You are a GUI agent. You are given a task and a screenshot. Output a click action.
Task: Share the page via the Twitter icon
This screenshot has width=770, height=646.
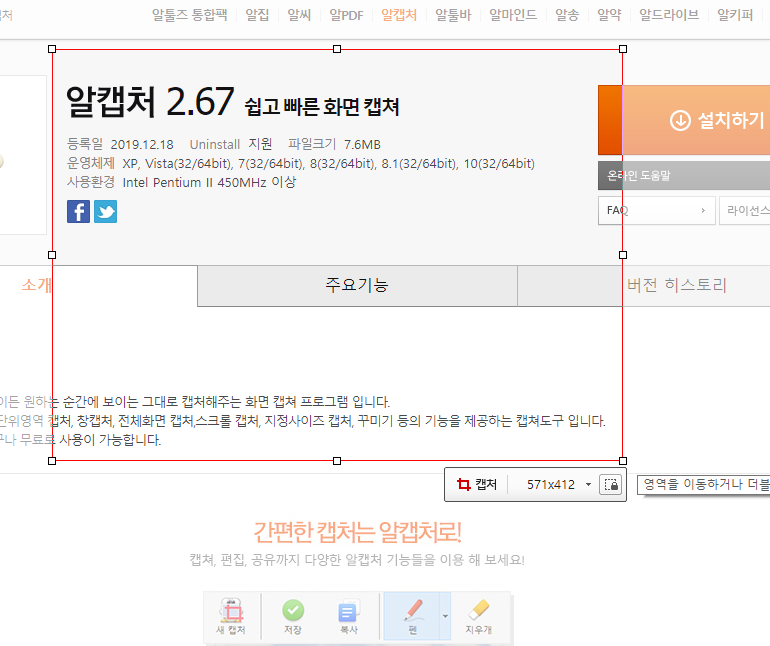tap(106, 211)
